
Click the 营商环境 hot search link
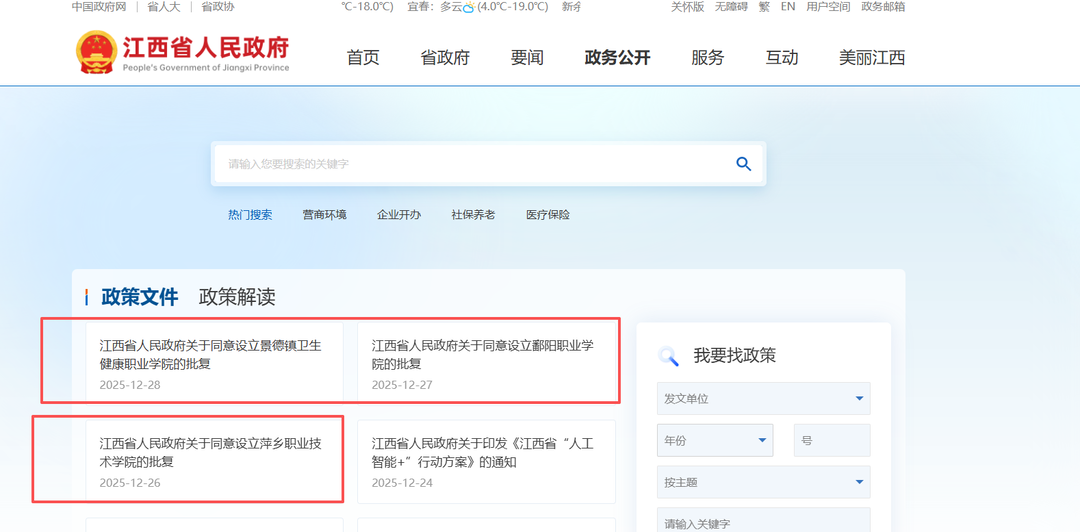(x=324, y=215)
